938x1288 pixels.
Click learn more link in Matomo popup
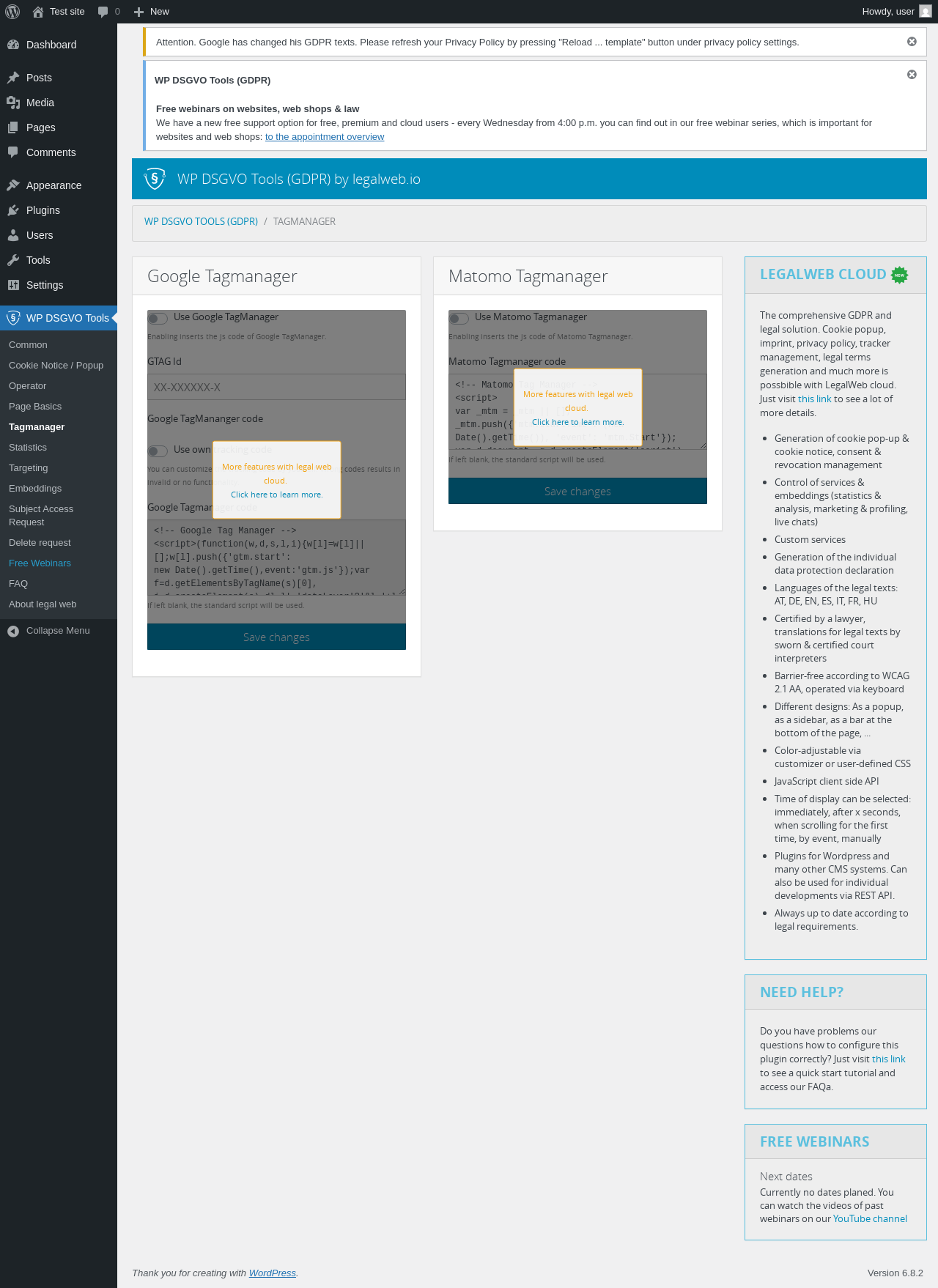click(578, 422)
